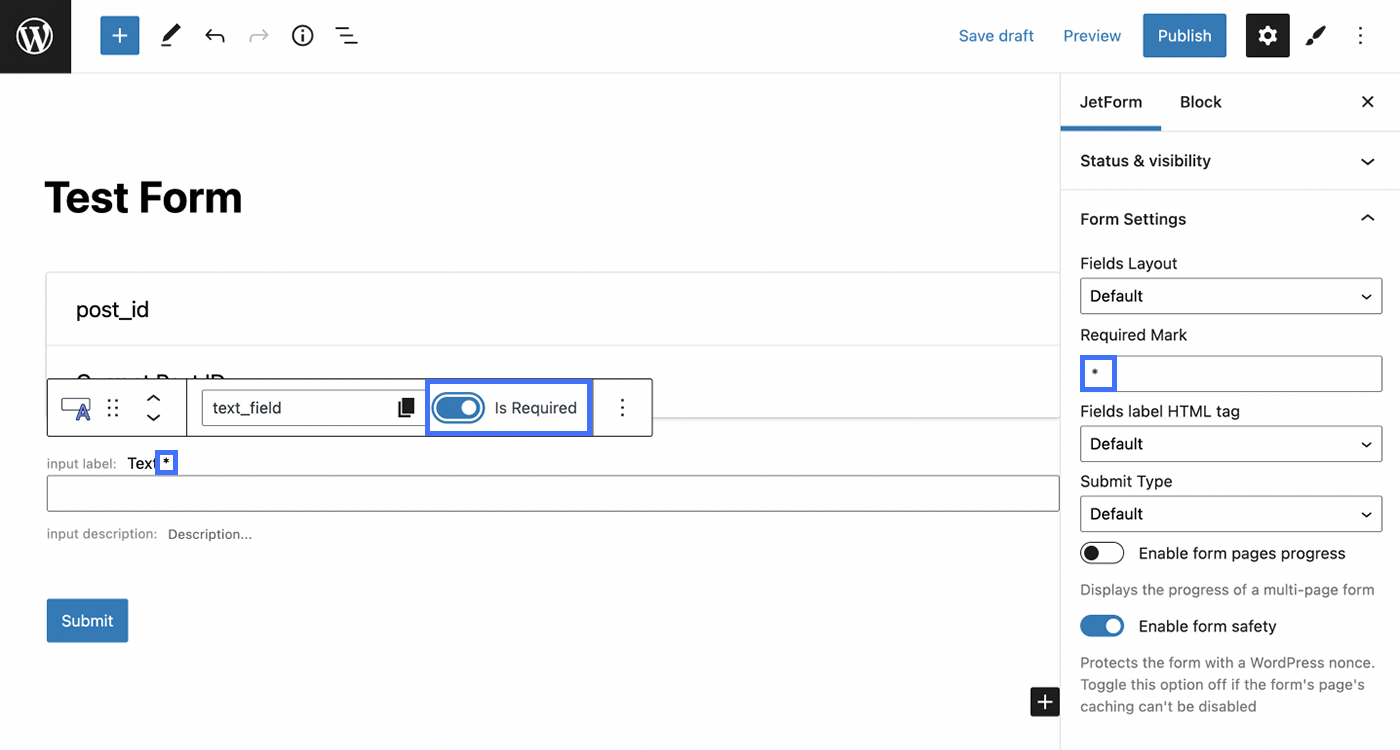
Task: Turn off Enable form safety
Action: point(1101,625)
